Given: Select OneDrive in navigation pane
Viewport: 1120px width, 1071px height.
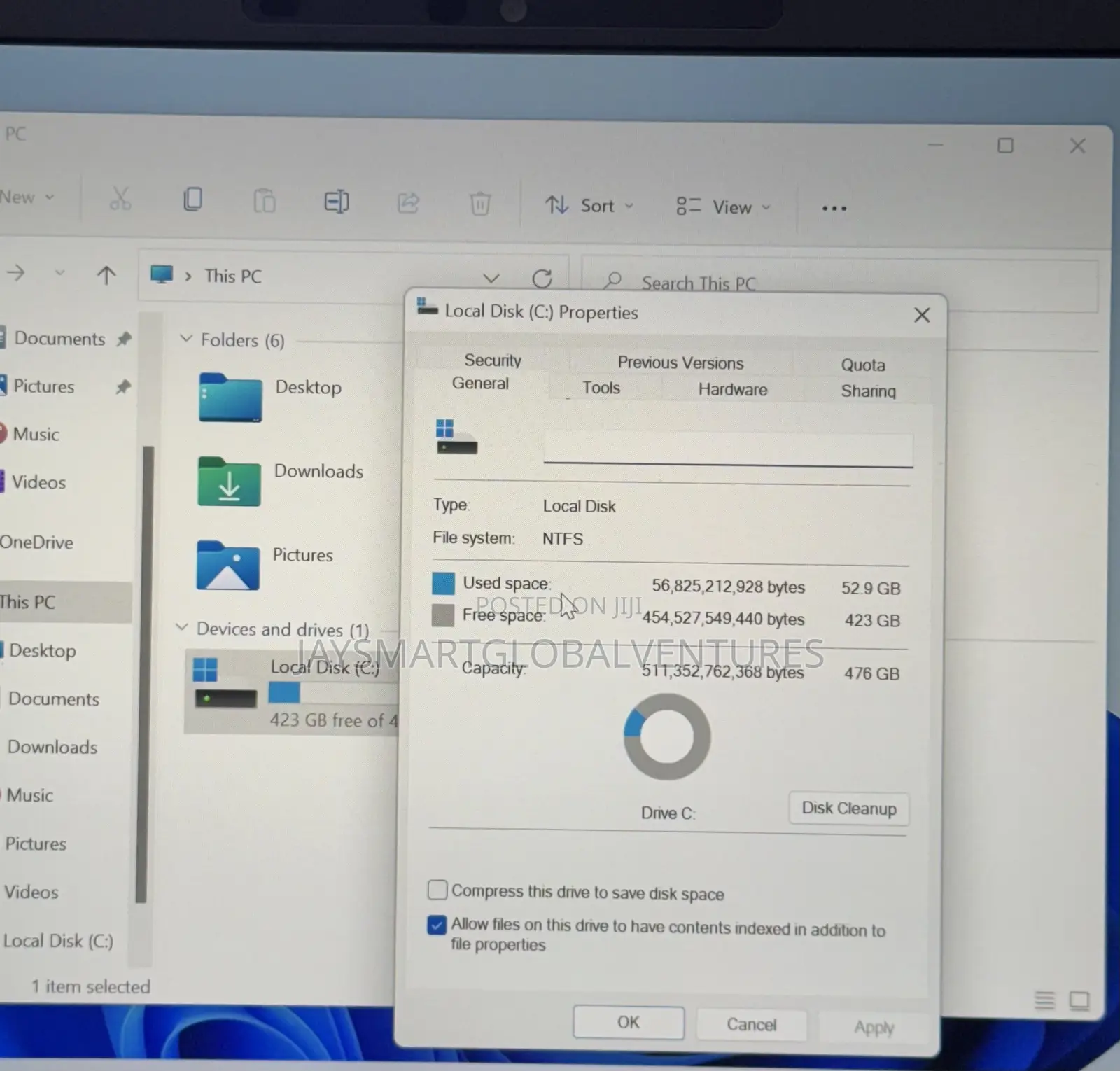Looking at the screenshot, I should pos(36,542).
